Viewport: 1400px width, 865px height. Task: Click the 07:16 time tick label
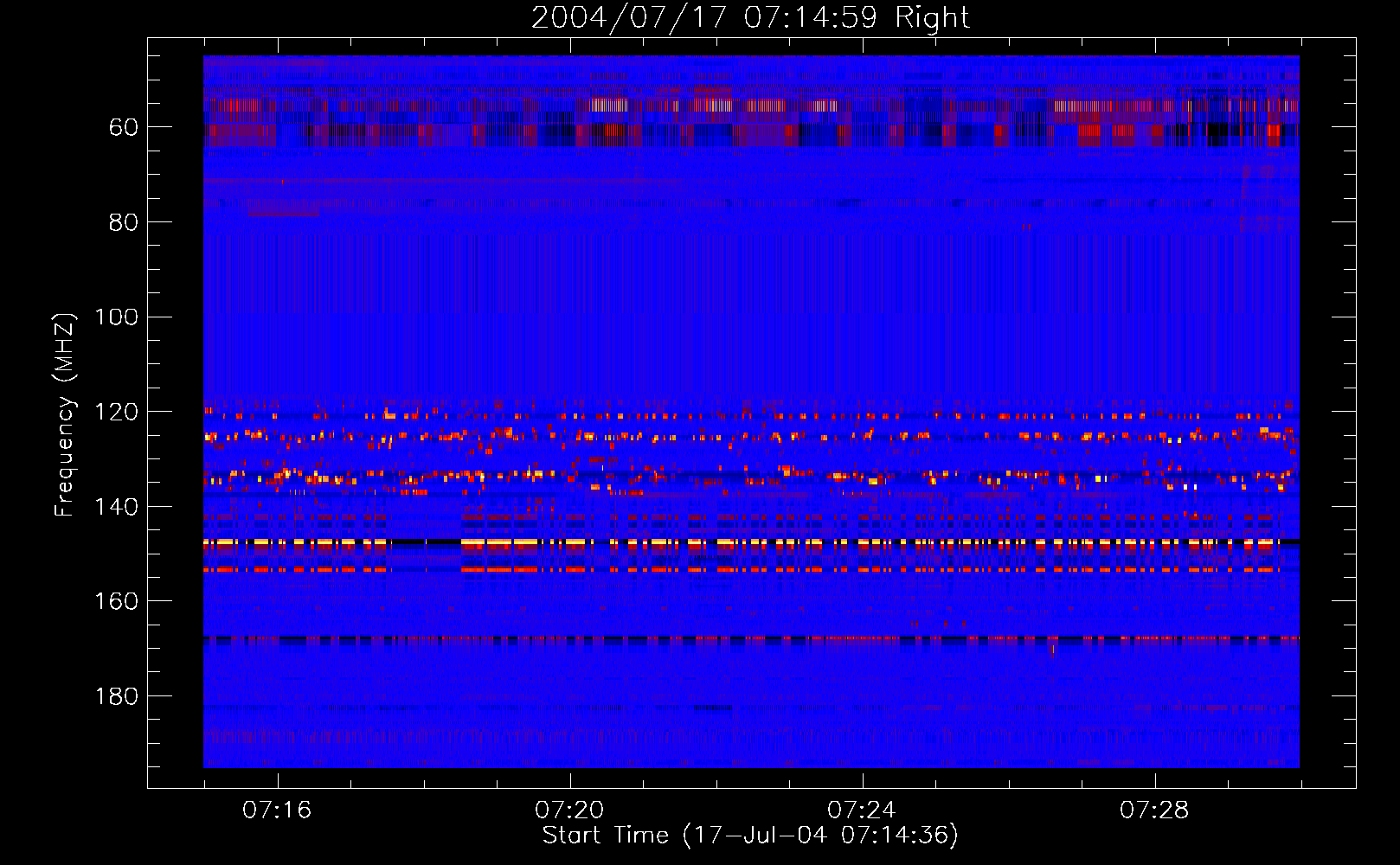click(277, 811)
